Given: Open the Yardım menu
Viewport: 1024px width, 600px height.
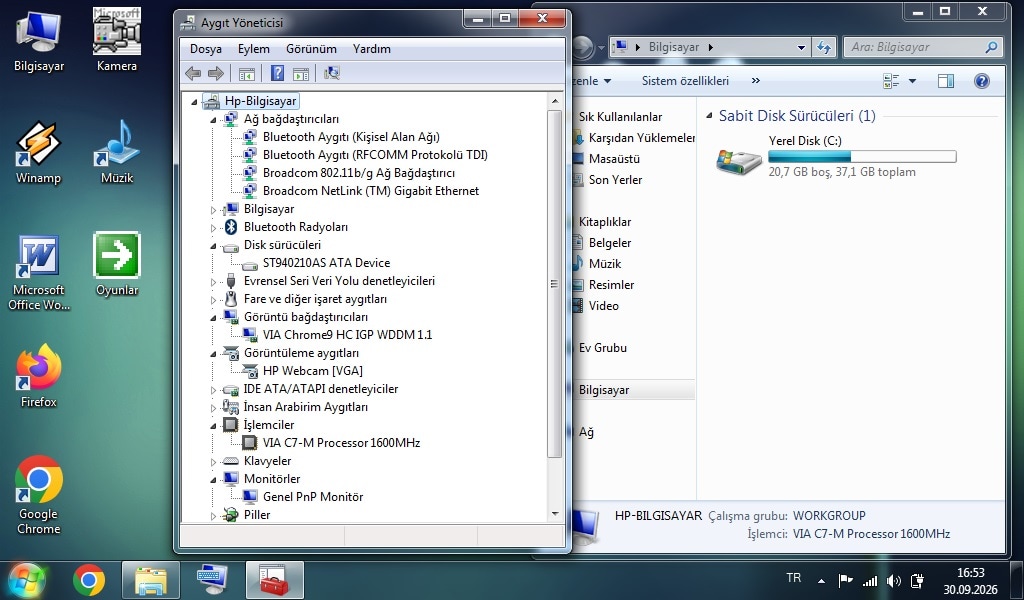Looking at the screenshot, I should (x=372, y=49).
